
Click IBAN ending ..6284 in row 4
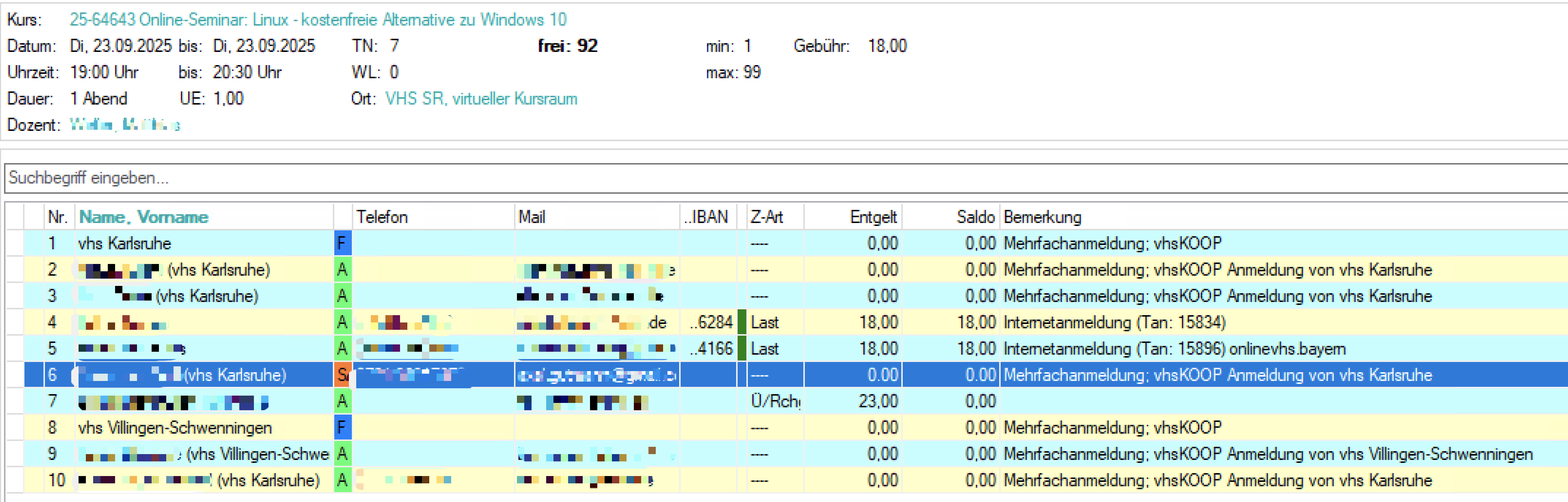click(x=710, y=322)
